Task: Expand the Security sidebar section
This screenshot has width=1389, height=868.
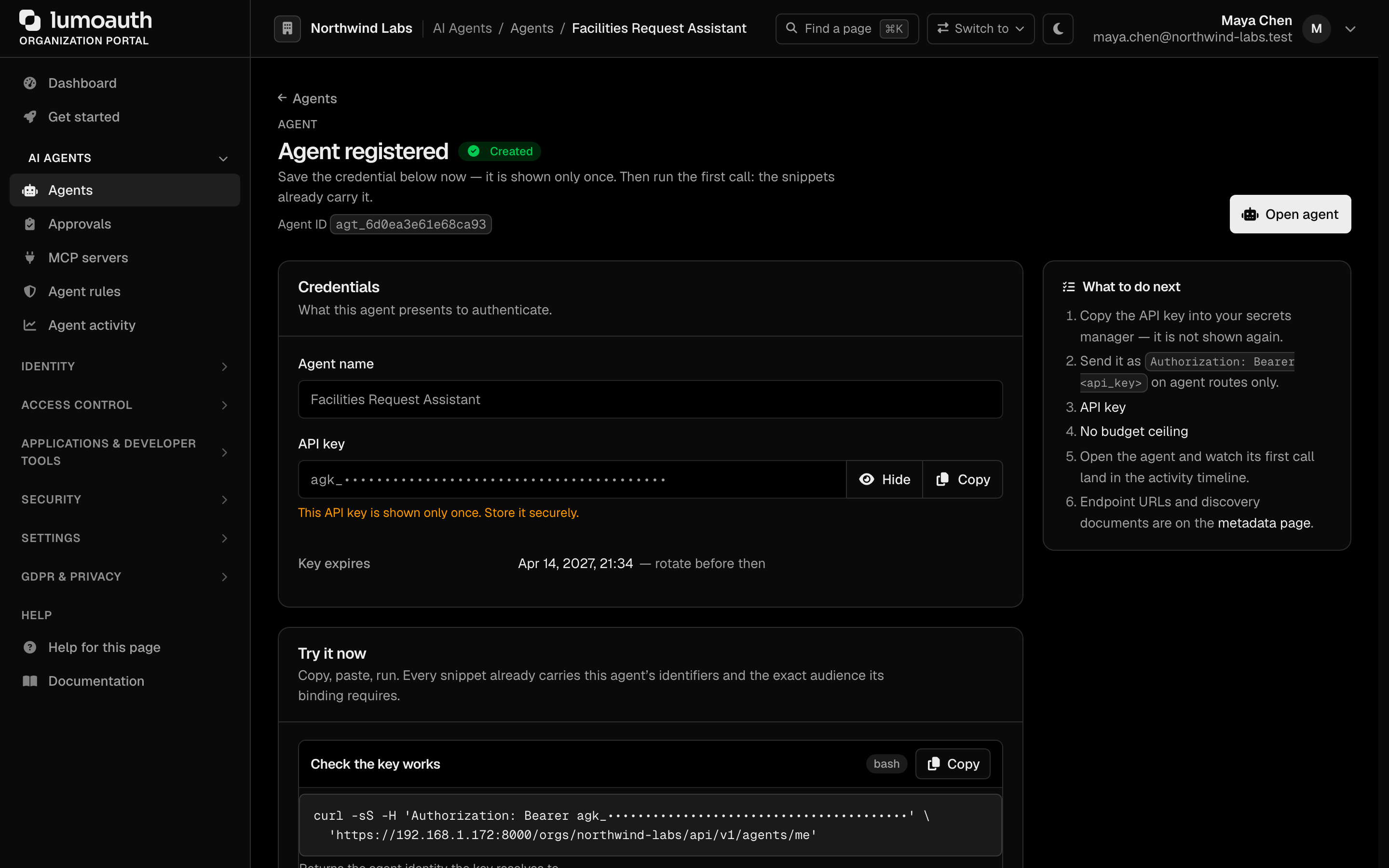Action: click(x=124, y=500)
